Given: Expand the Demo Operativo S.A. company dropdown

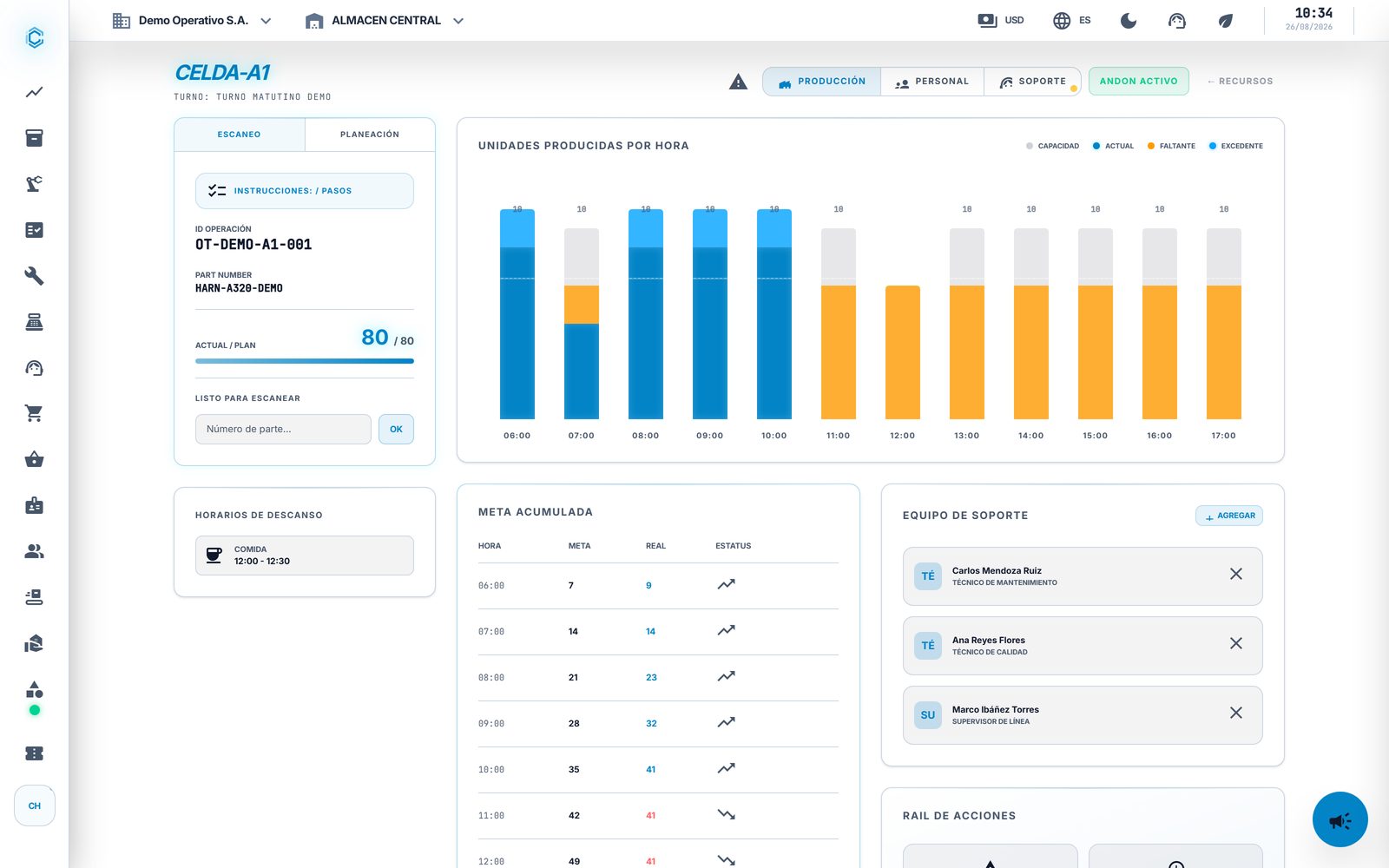Looking at the screenshot, I should (192, 21).
